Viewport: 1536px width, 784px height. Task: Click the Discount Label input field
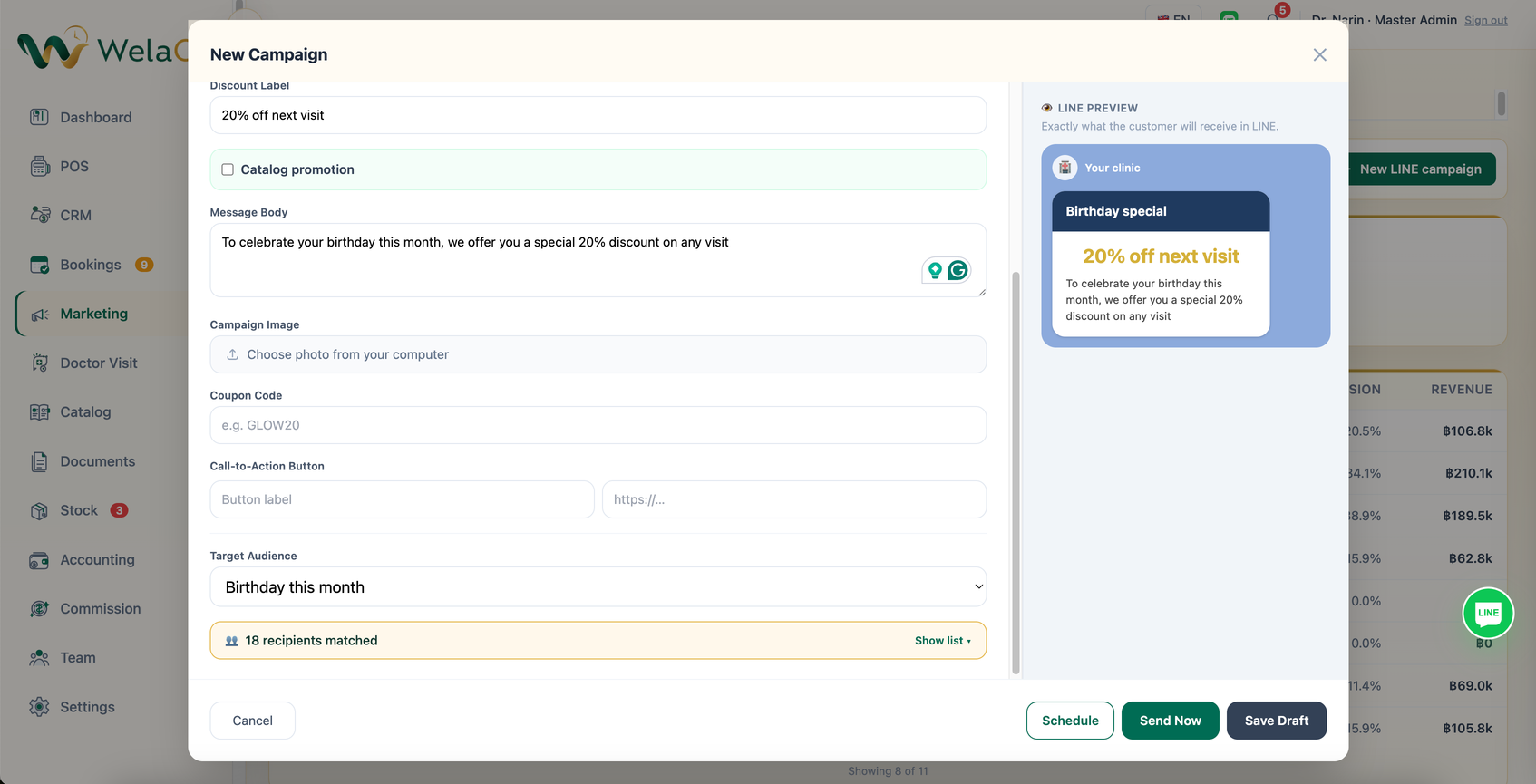click(x=598, y=115)
